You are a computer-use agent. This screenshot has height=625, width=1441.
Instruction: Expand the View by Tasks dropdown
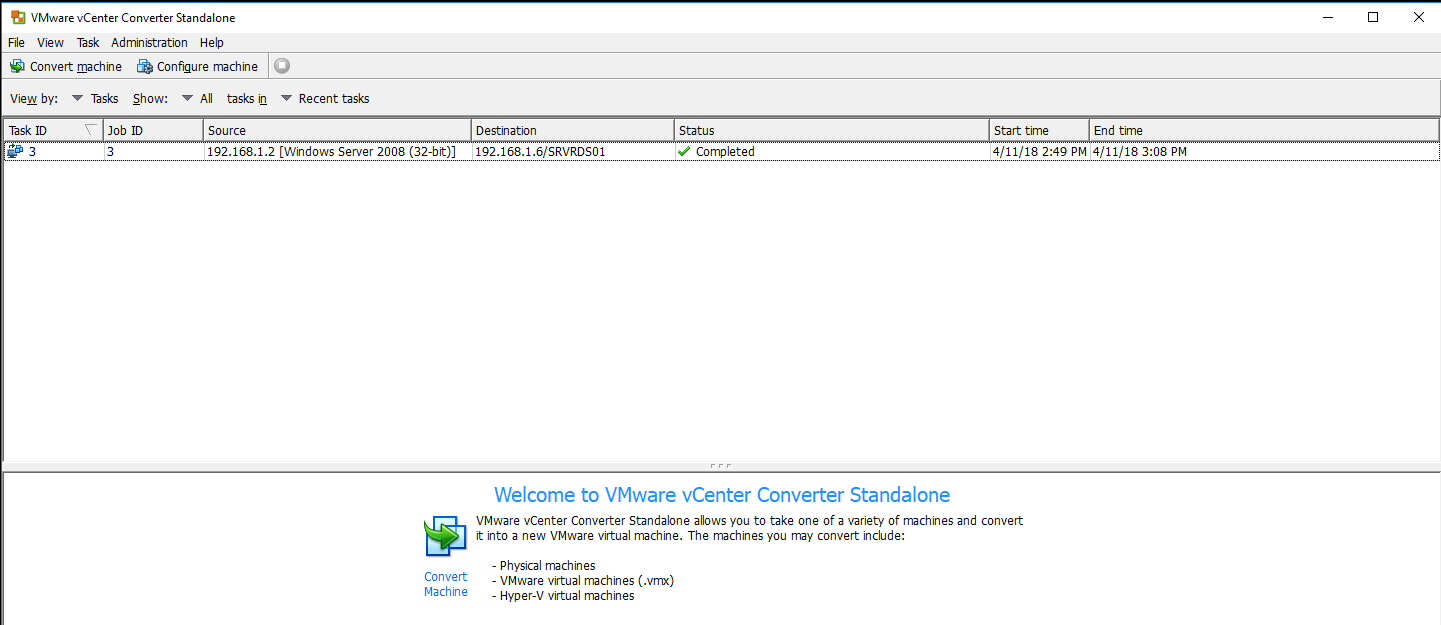tap(95, 98)
